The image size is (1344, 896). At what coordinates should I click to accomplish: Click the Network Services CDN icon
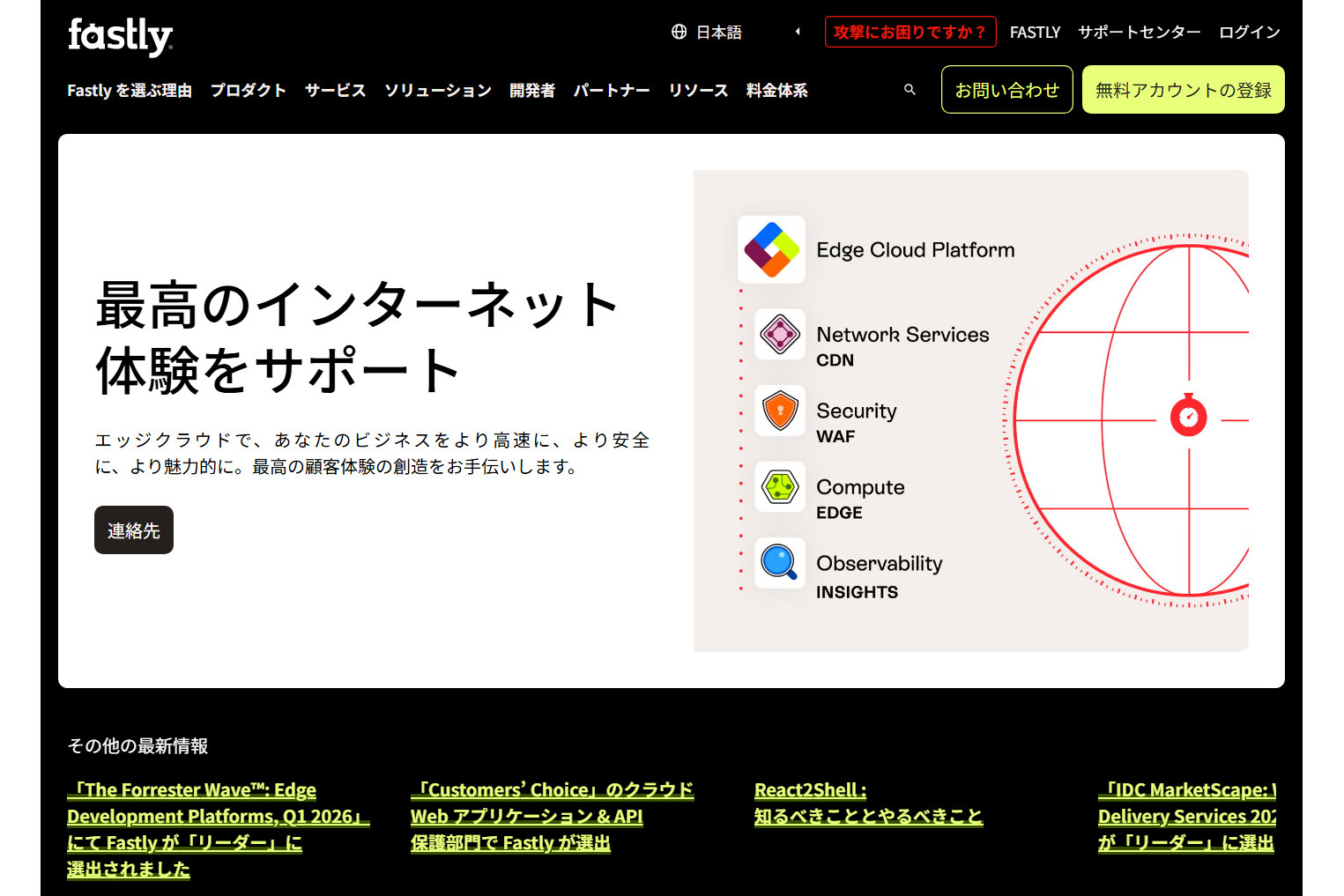pyautogui.click(x=780, y=334)
